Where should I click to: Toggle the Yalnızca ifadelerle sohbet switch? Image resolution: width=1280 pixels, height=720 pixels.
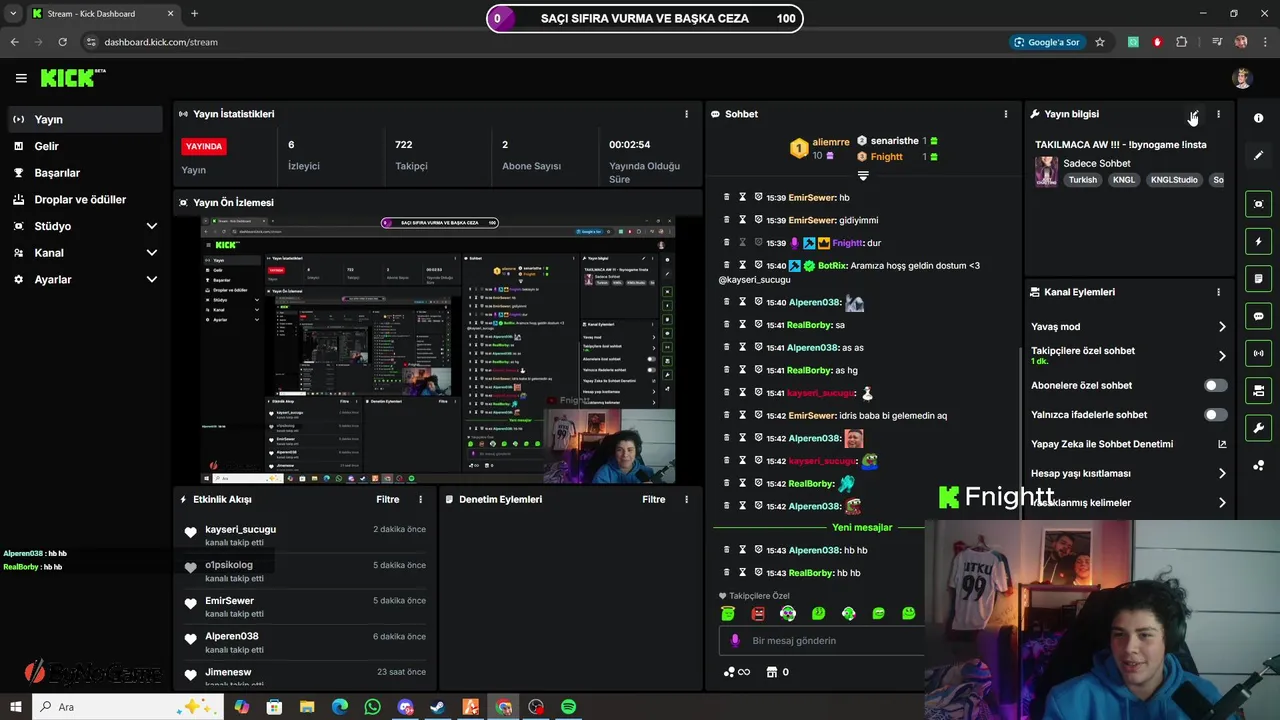(1215, 414)
